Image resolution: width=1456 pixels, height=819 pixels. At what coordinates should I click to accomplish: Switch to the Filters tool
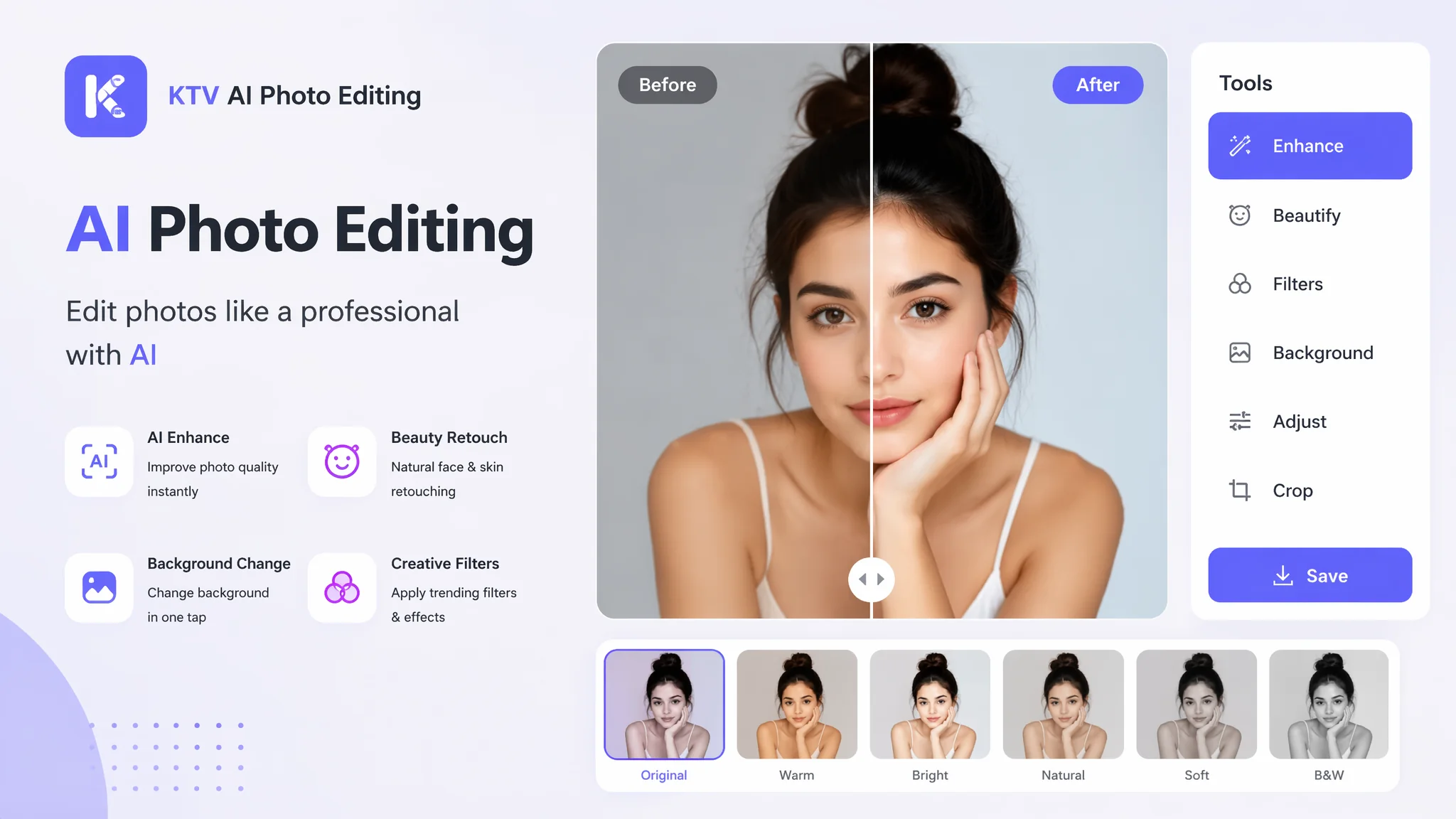coord(1310,284)
